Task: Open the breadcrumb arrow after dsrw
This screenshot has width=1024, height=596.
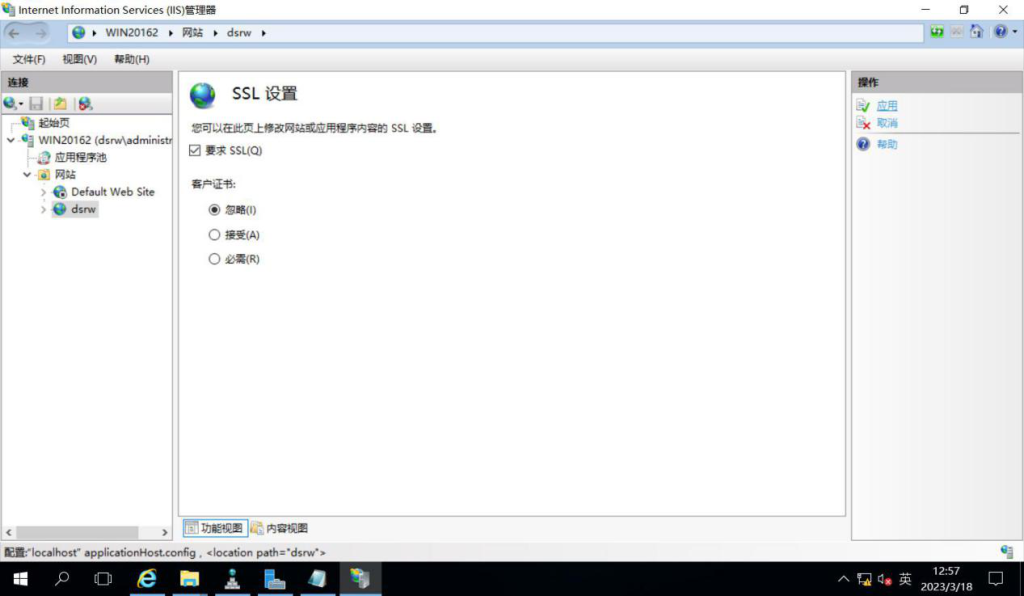Action: point(264,33)
